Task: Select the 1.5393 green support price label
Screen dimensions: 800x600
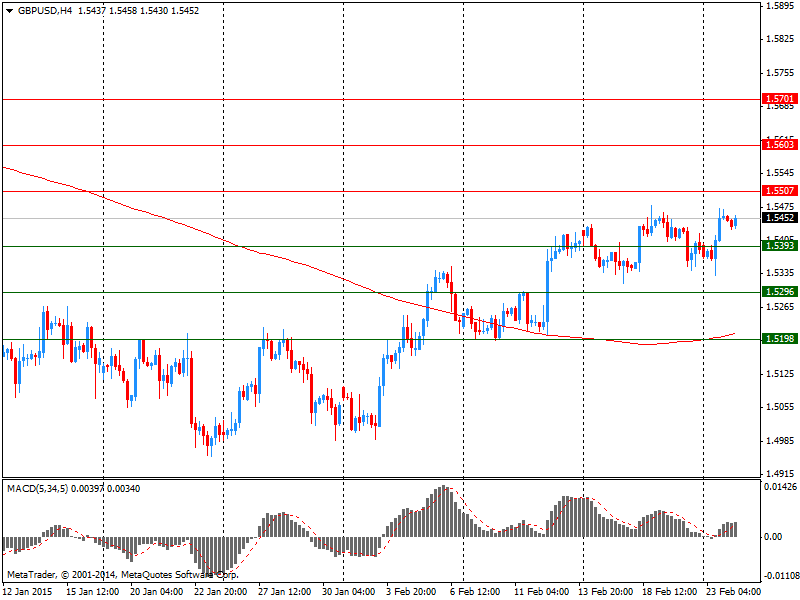Action: 780,246
